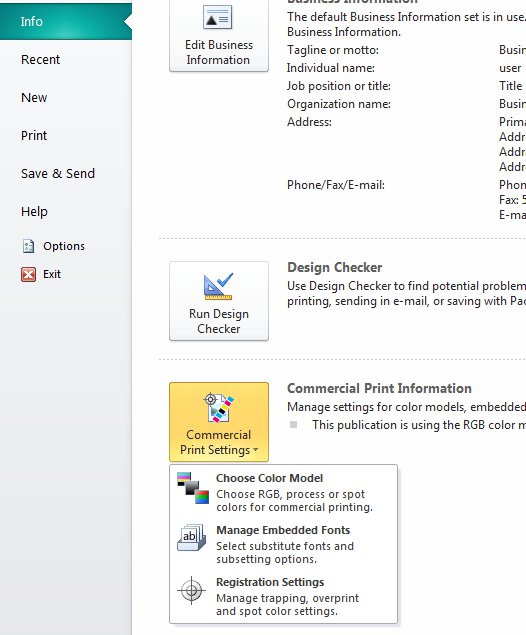Click the Manage Embedded Fonts ab icon
526x635 pixels.
tap(192, 538)
